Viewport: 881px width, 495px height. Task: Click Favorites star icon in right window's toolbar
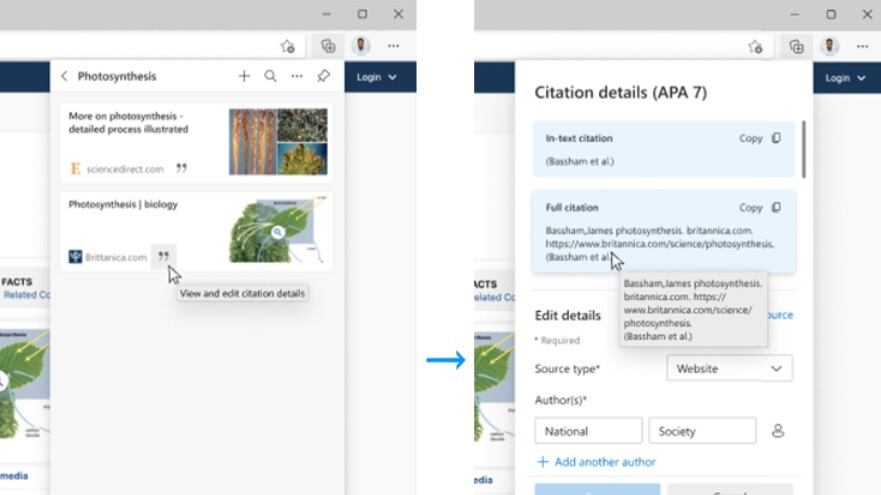[755, 46]
